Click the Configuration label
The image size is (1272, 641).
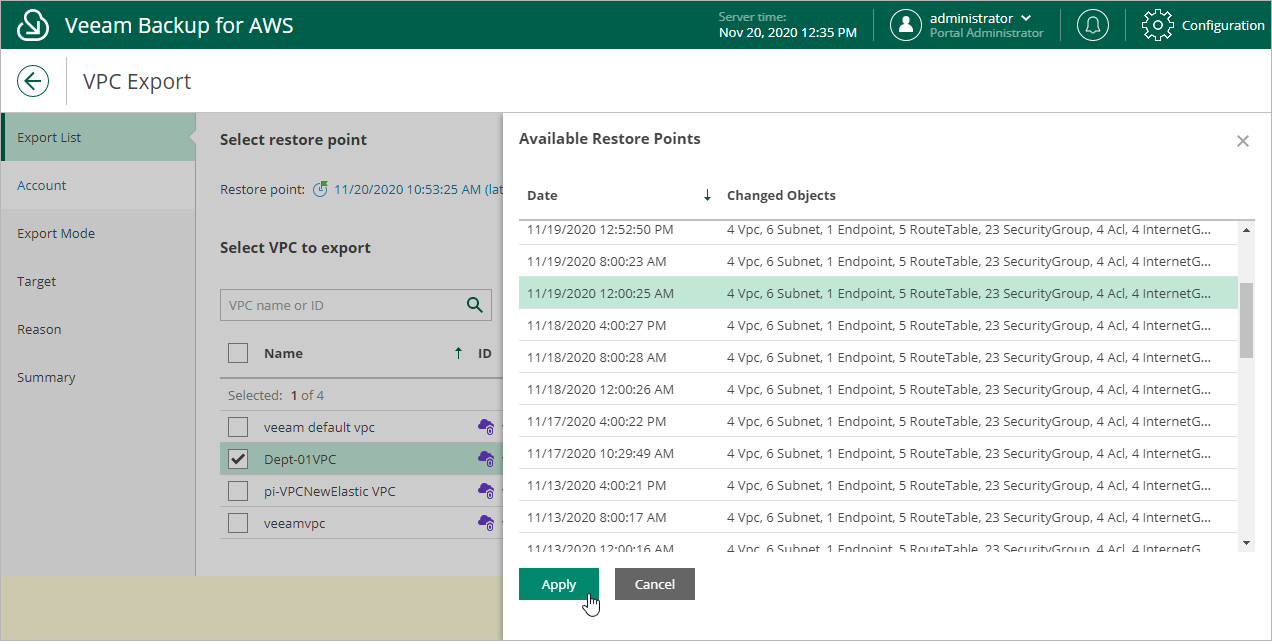click(x=1223, y=25)
